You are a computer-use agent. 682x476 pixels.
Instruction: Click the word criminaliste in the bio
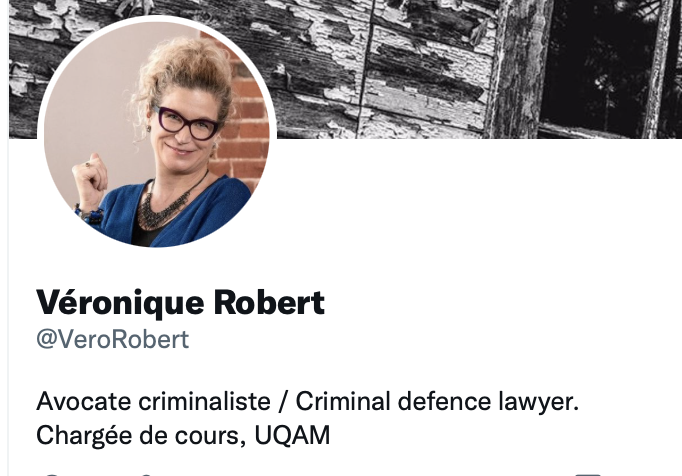click(x=204, y=401)
